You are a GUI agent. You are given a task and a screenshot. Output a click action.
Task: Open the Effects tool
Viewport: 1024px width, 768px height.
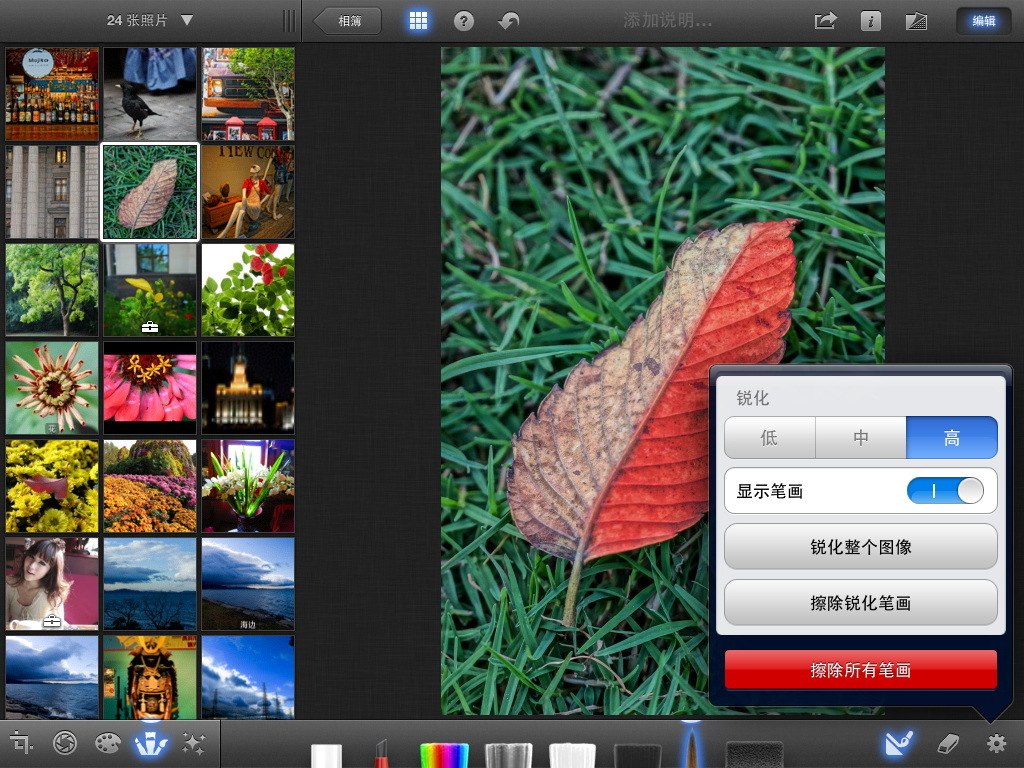click(x=195, y=744)
